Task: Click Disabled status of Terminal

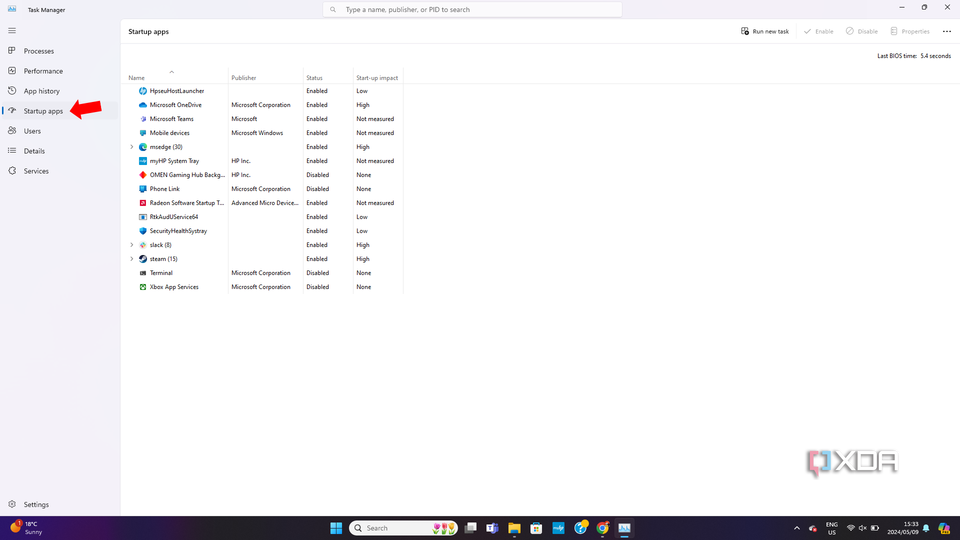Action: (318, 273)
